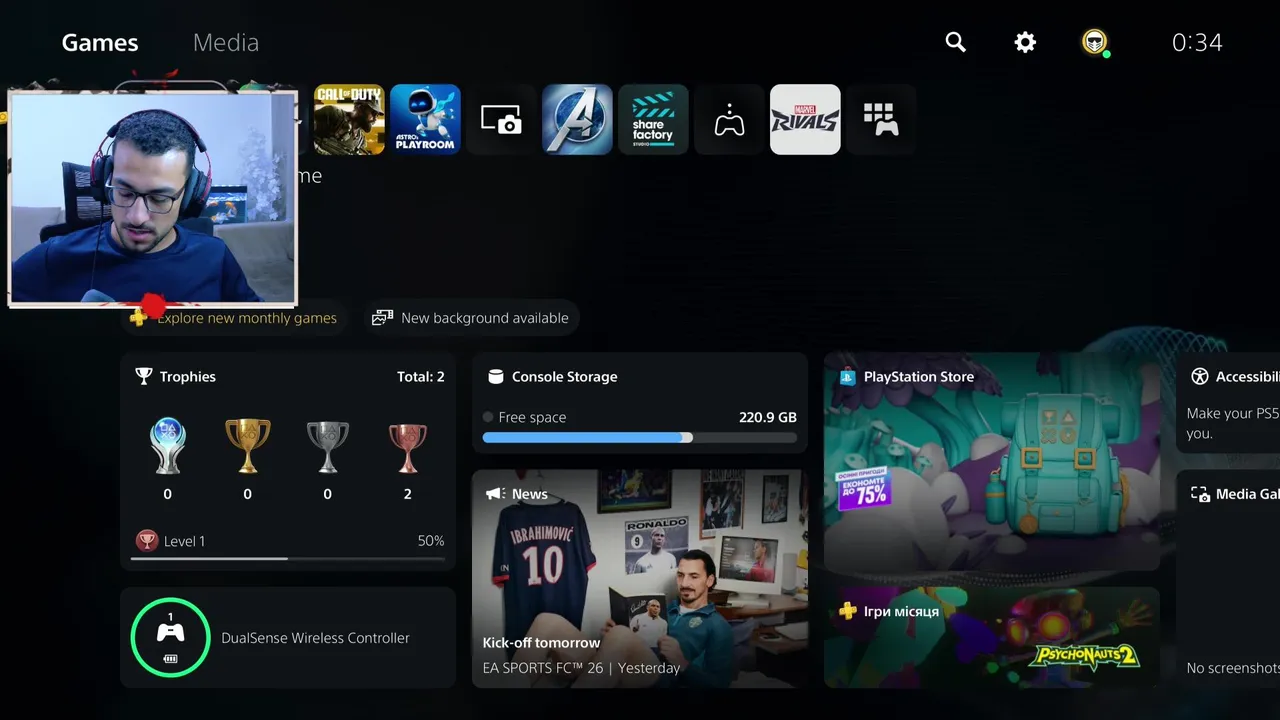Click the trophy level progress bar
The width and height of the screenshot is (1280, 720).
point(288,558)
